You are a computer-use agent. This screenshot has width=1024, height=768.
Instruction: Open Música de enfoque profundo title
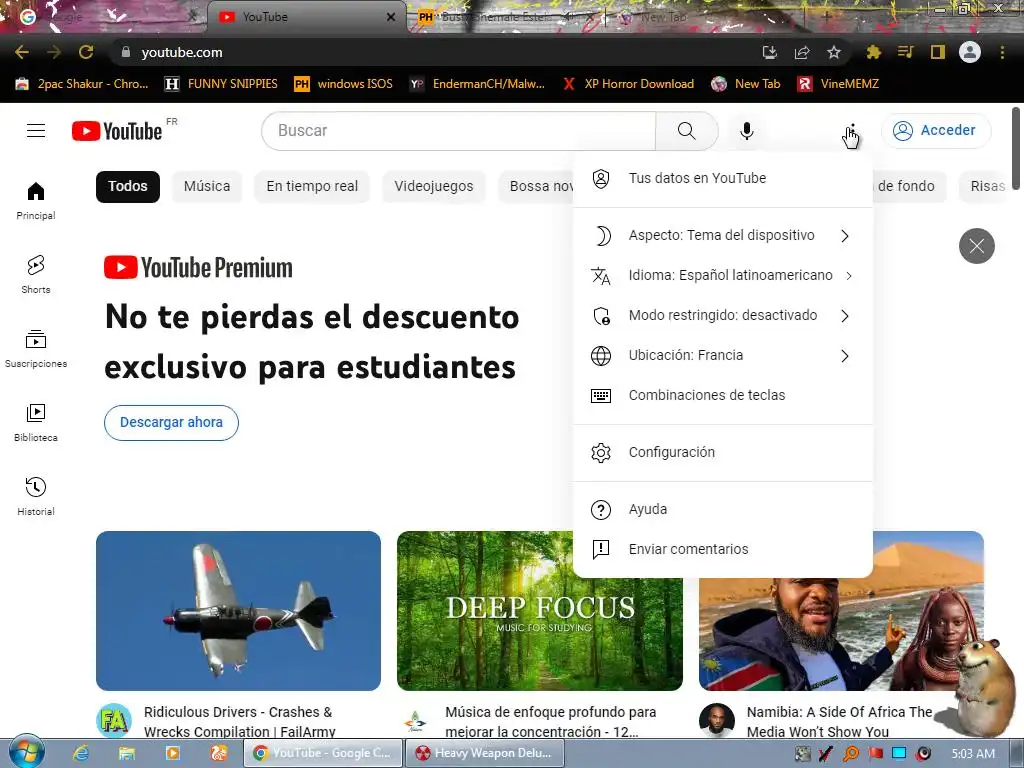click(551, 722)
